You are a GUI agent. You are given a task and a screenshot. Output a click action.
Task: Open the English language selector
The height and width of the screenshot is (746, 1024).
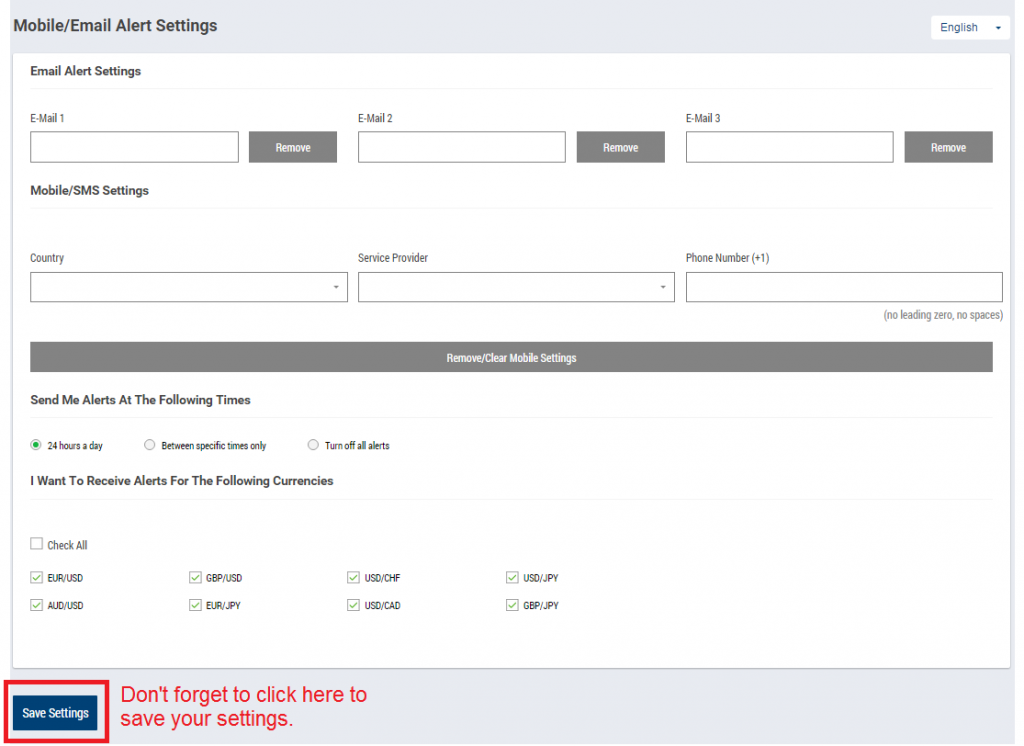pyautogui.click(x=969, y=27)
